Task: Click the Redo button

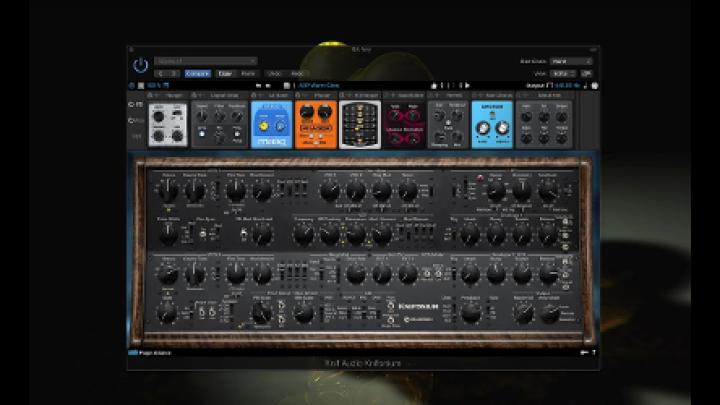Action: 297,73
